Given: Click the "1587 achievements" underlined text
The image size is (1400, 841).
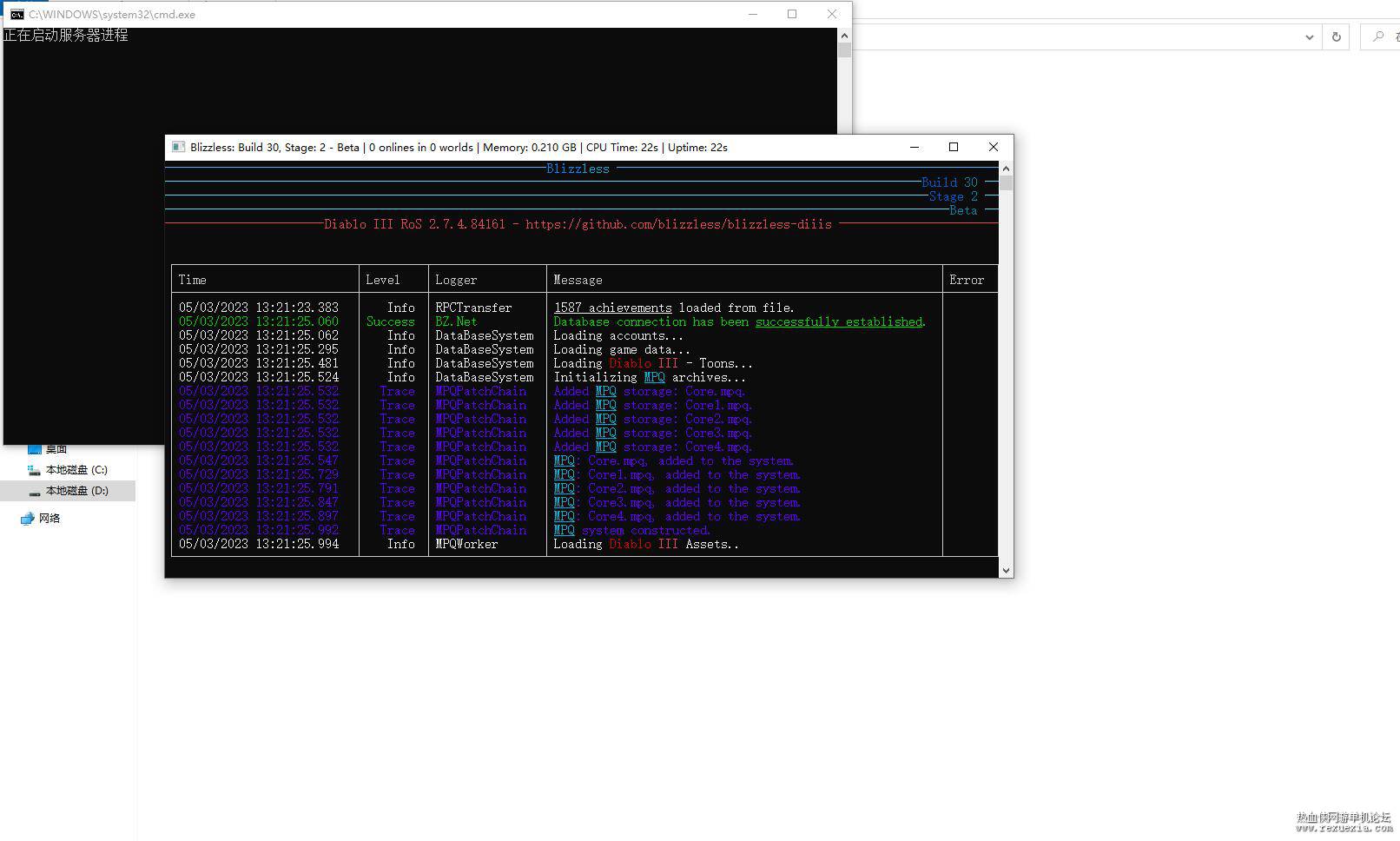Looking at the screenshot, I should 612,308.
